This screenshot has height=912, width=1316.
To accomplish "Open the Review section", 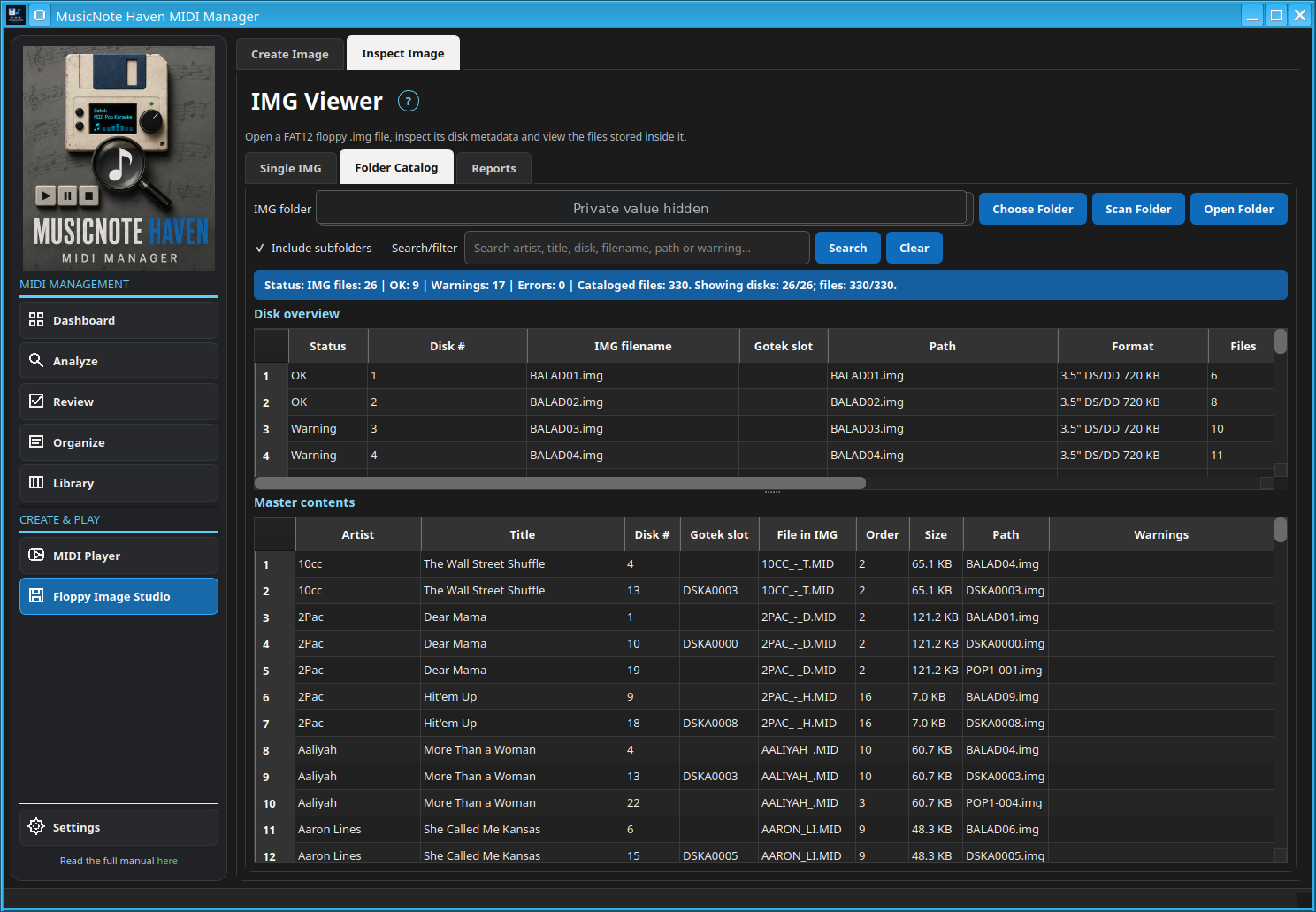I will pyautogui.click(x=119, y=402).
